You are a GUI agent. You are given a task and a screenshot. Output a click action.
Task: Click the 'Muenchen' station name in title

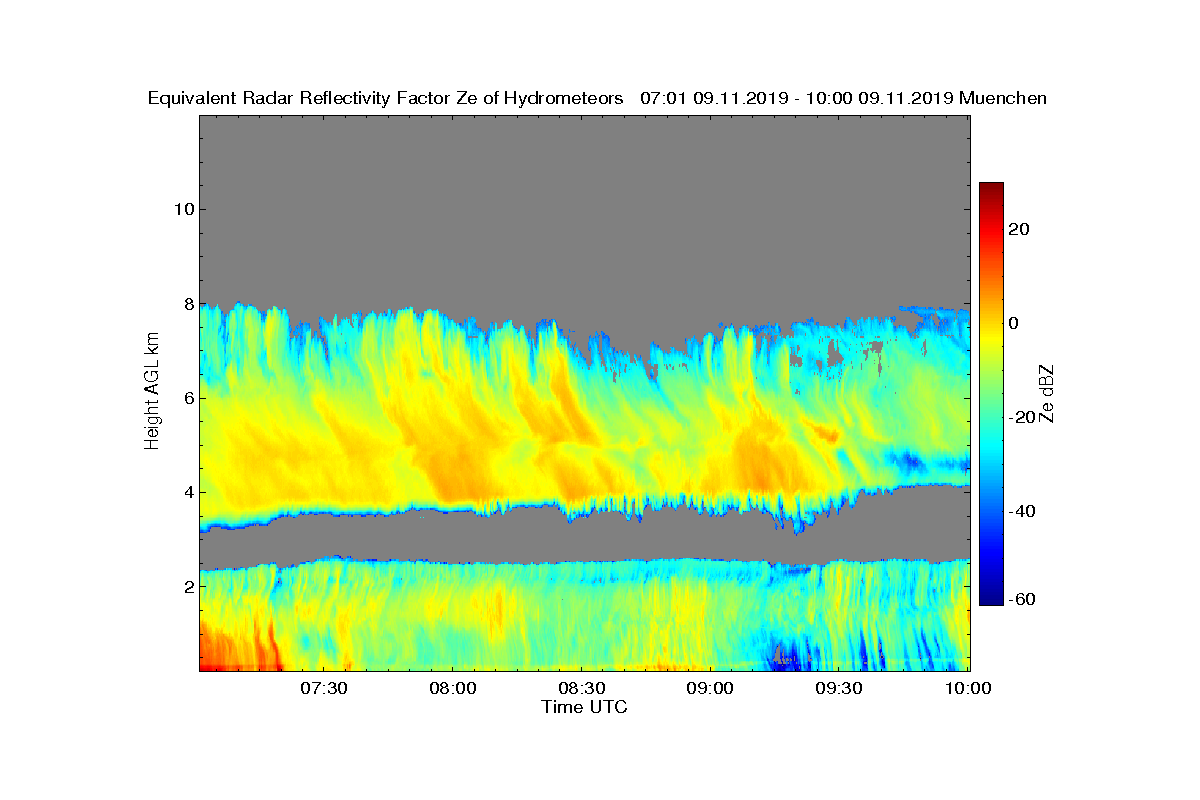click(1003, 98)
